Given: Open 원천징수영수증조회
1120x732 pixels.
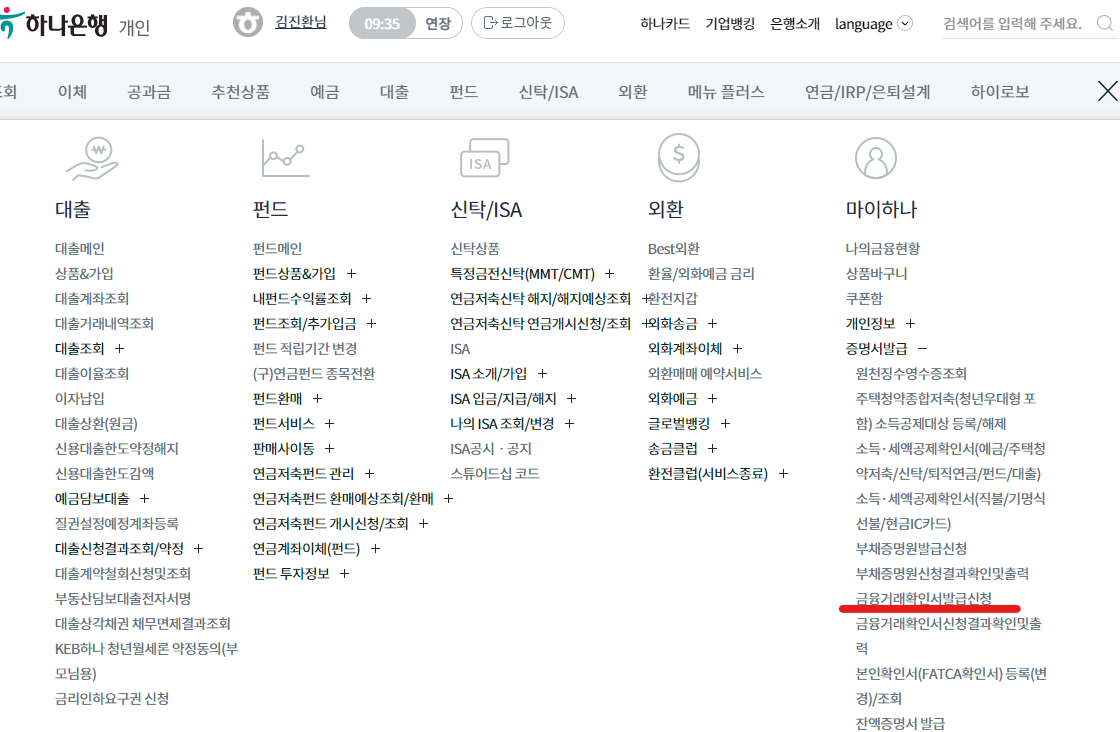Looking at the screenshot, I should 911,373.
